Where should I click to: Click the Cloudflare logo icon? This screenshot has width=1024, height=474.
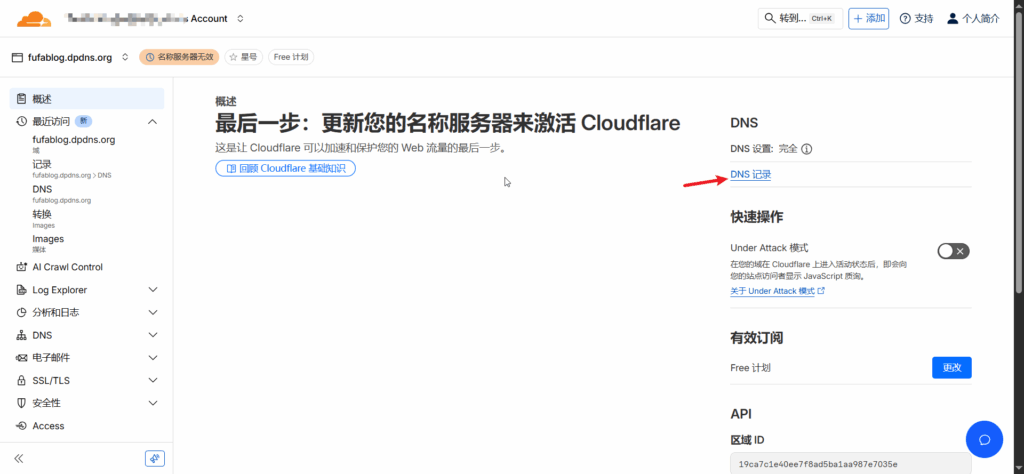tap(34, 18)
